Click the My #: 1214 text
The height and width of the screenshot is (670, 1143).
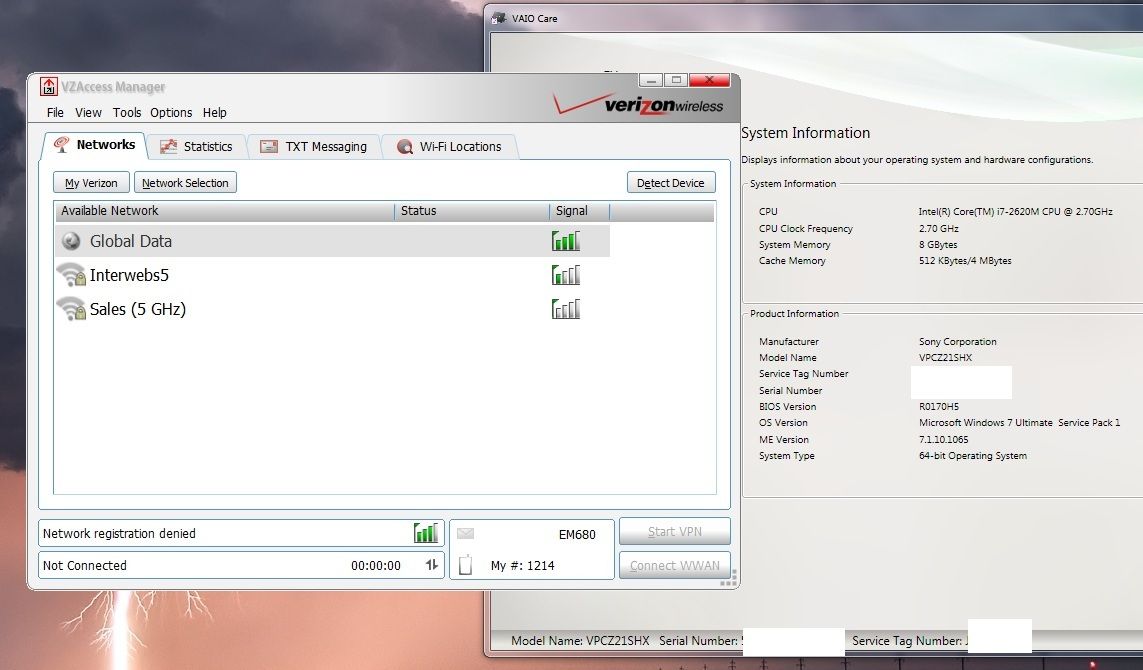[x=523, y=566]
